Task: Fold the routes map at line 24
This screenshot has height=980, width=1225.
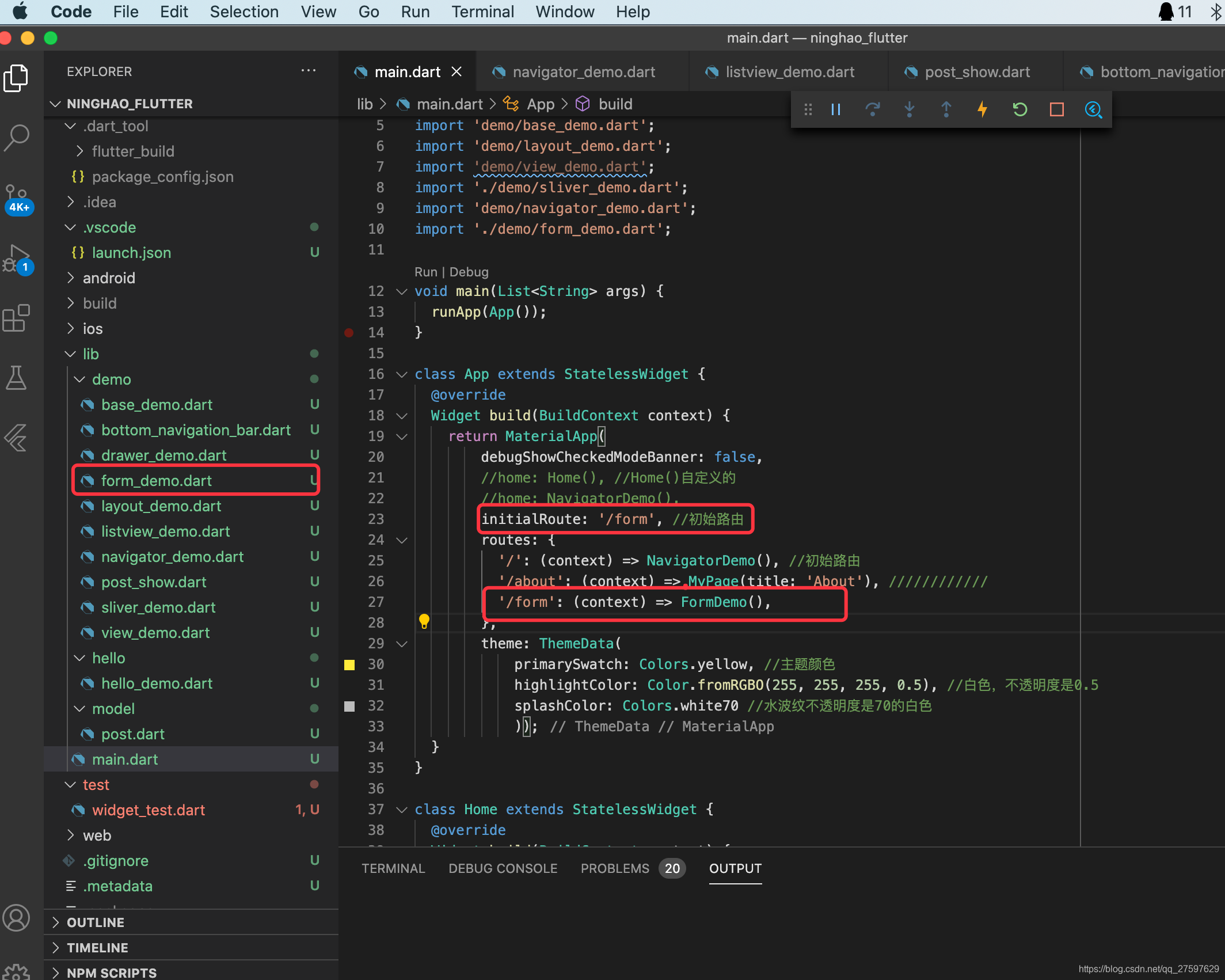Action: [402, 540]
